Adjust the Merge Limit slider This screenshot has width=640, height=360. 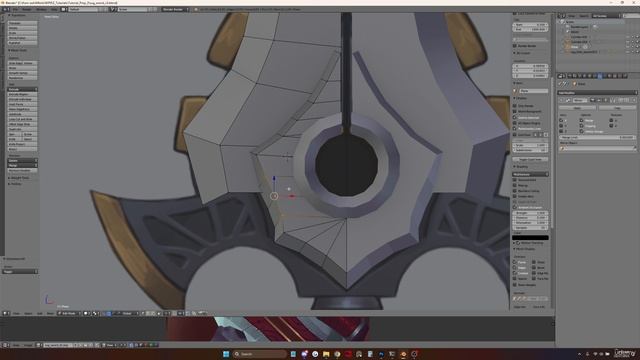(x=598, y=138)
